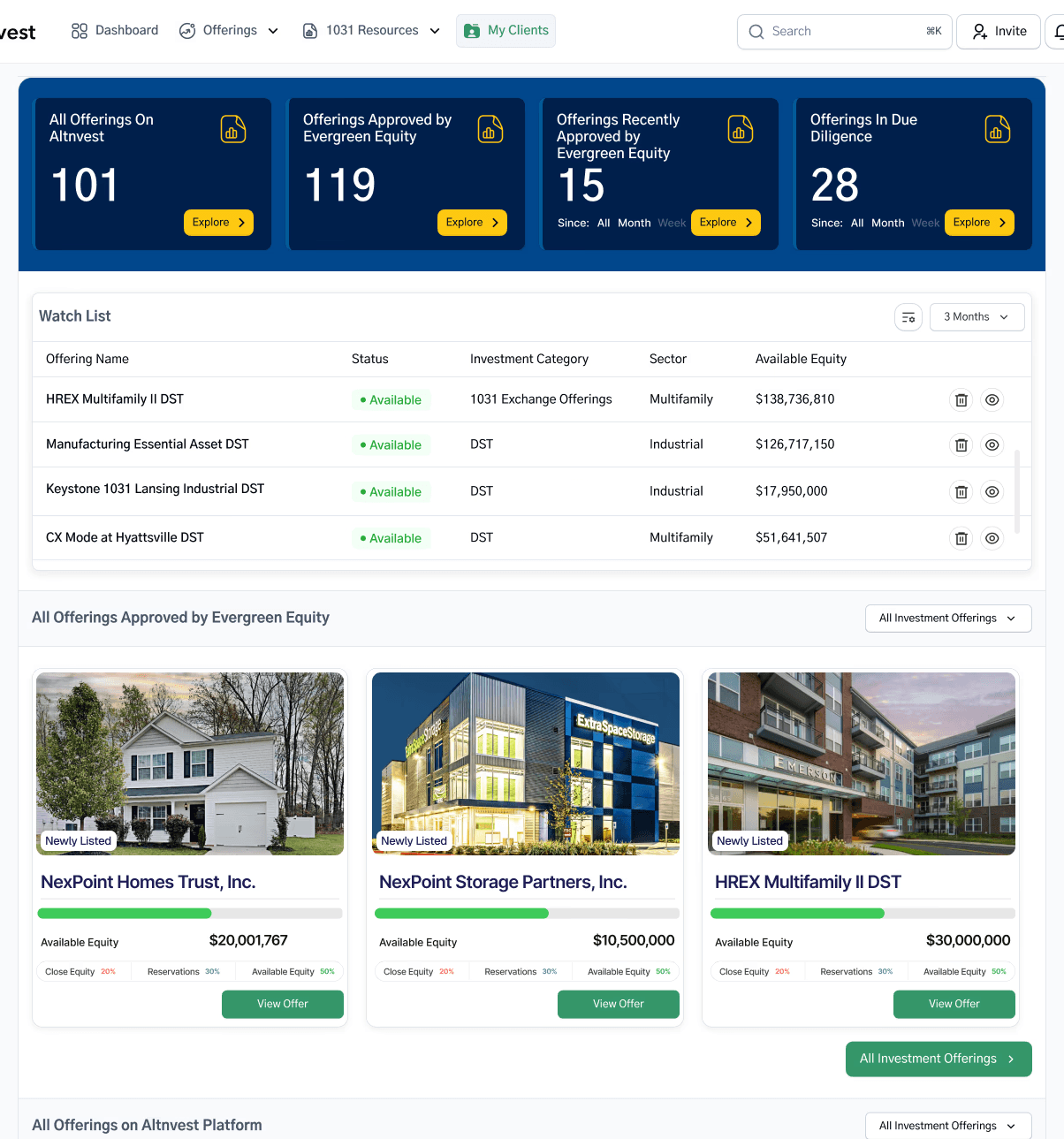The width and height of the screenshot is (1064, 1139).
Task: Click Offering Name column header
Action: [x=87, y=359]
